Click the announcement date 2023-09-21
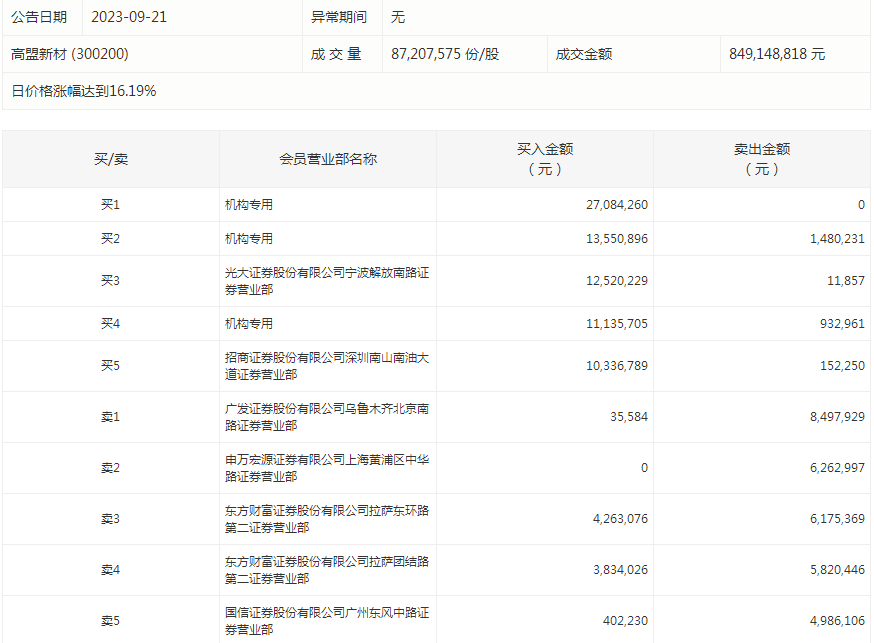This screenshot has width=874, height=643. (128, 17)
